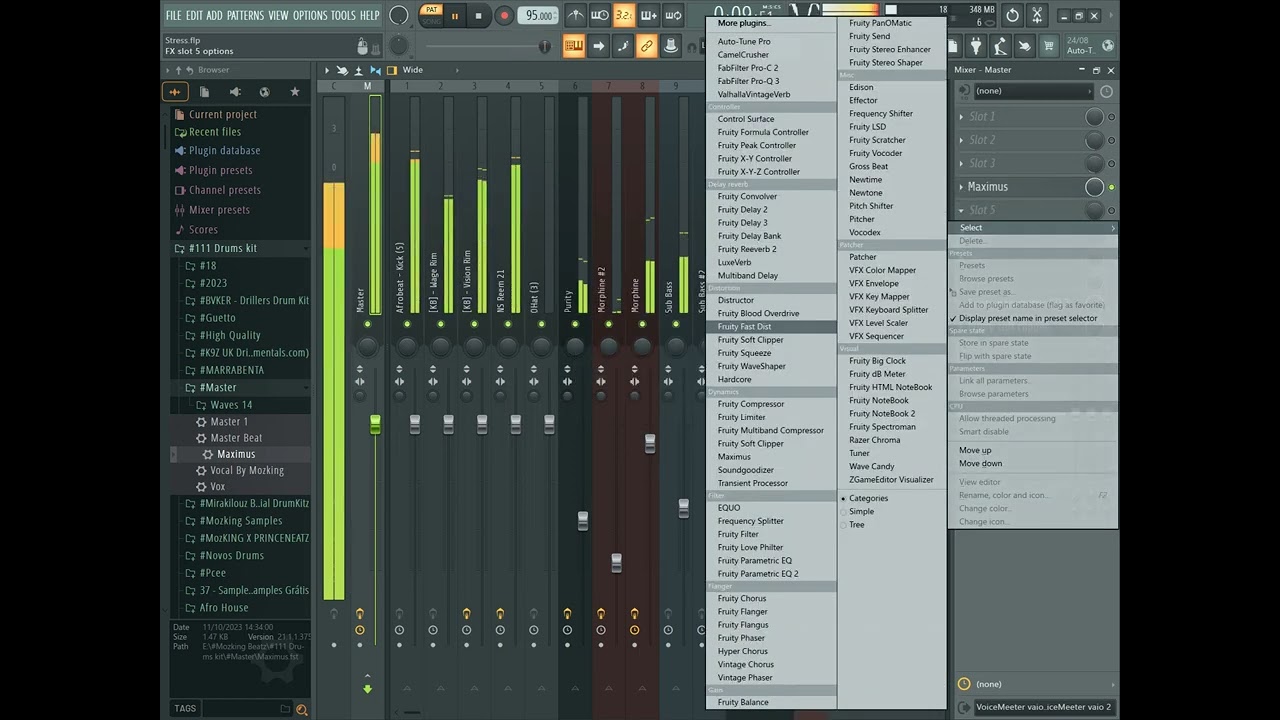Stop playback with the stop button
1280x720 pixels.
click(x=478, y=16)
